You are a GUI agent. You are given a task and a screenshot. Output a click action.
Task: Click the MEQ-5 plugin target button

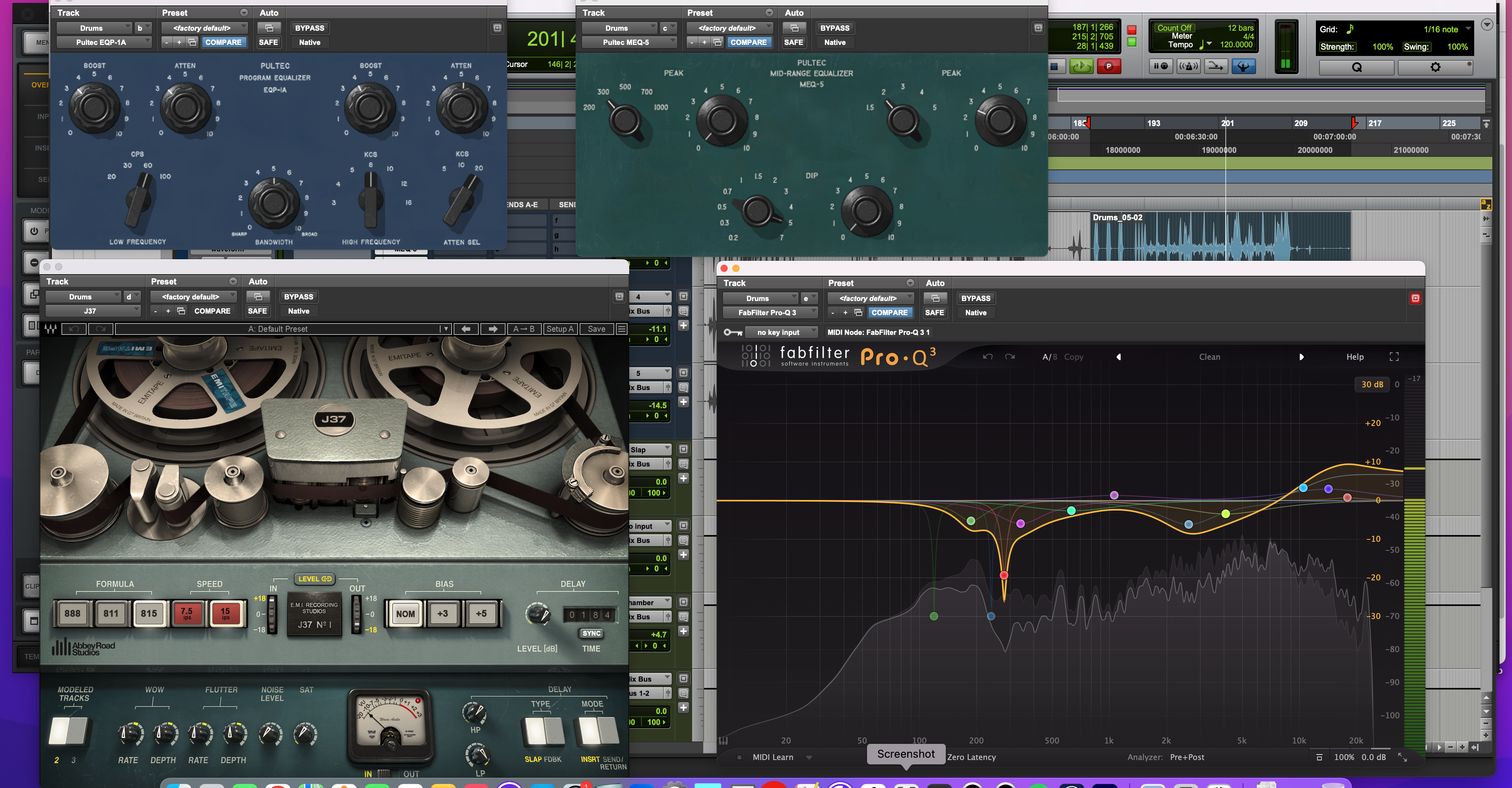click(x=1038, y=28)
